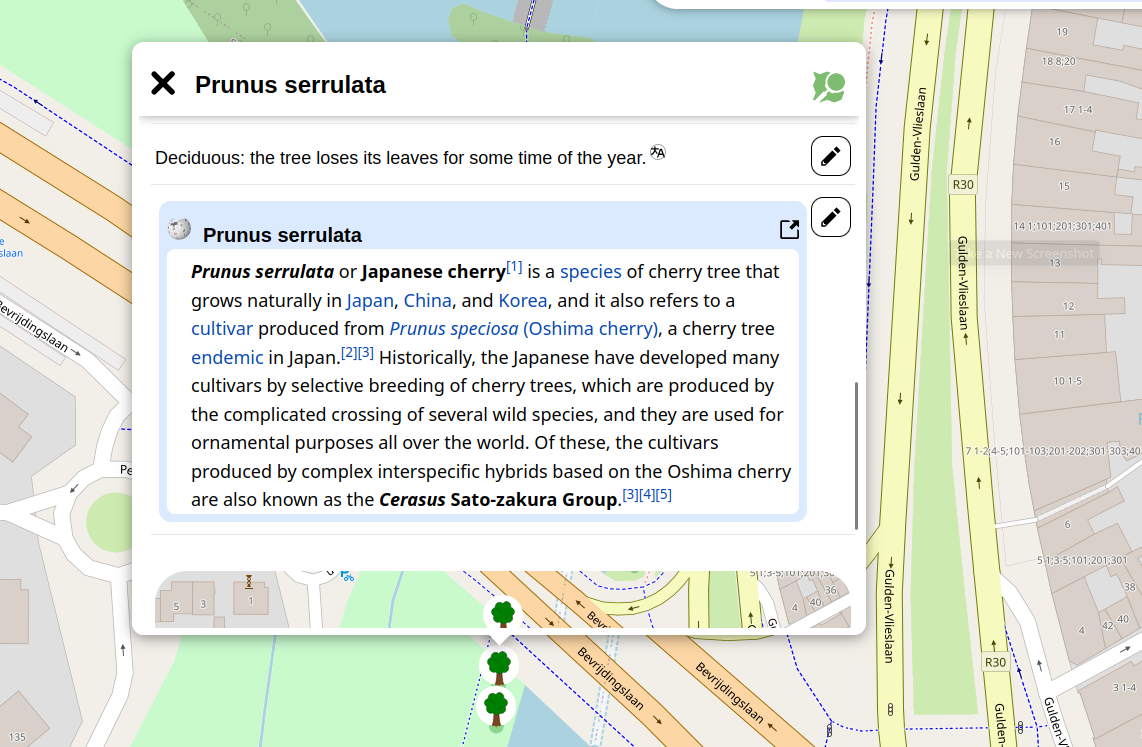The image size is (1142, 747).
Task: Close the Prunus serrulata popup
Action: click(163, 84)
